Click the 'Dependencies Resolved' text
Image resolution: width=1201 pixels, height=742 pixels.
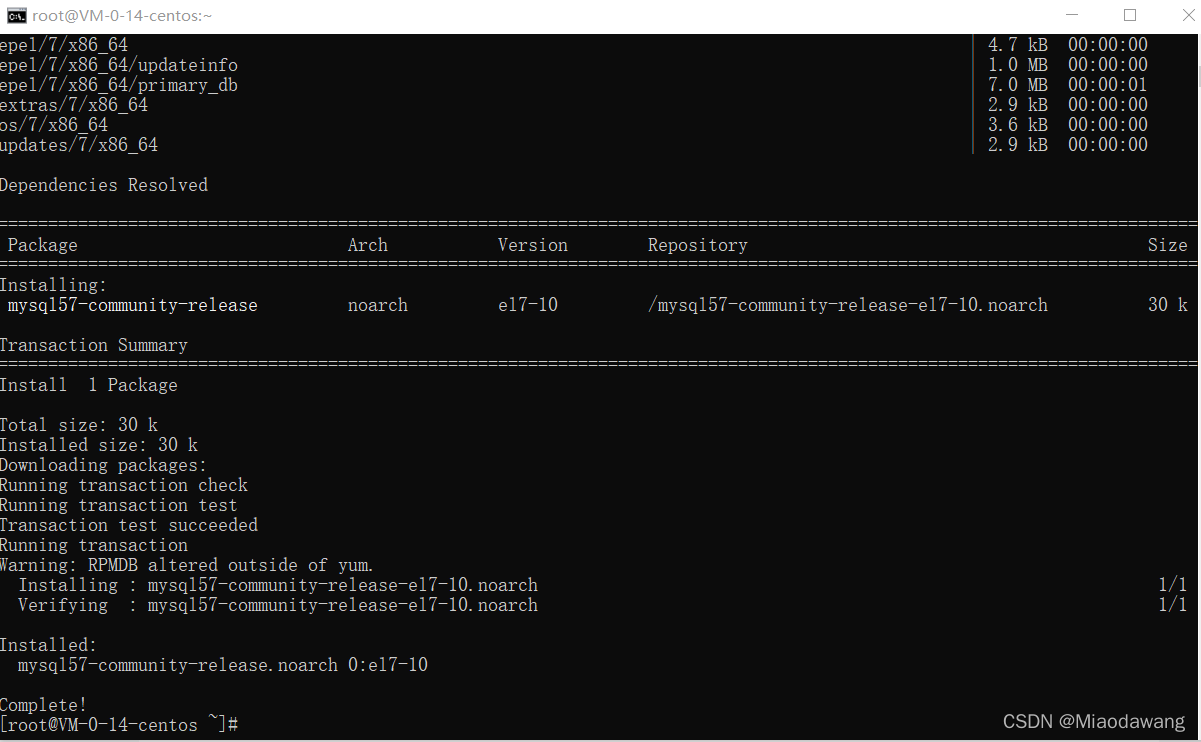[104, 185]
